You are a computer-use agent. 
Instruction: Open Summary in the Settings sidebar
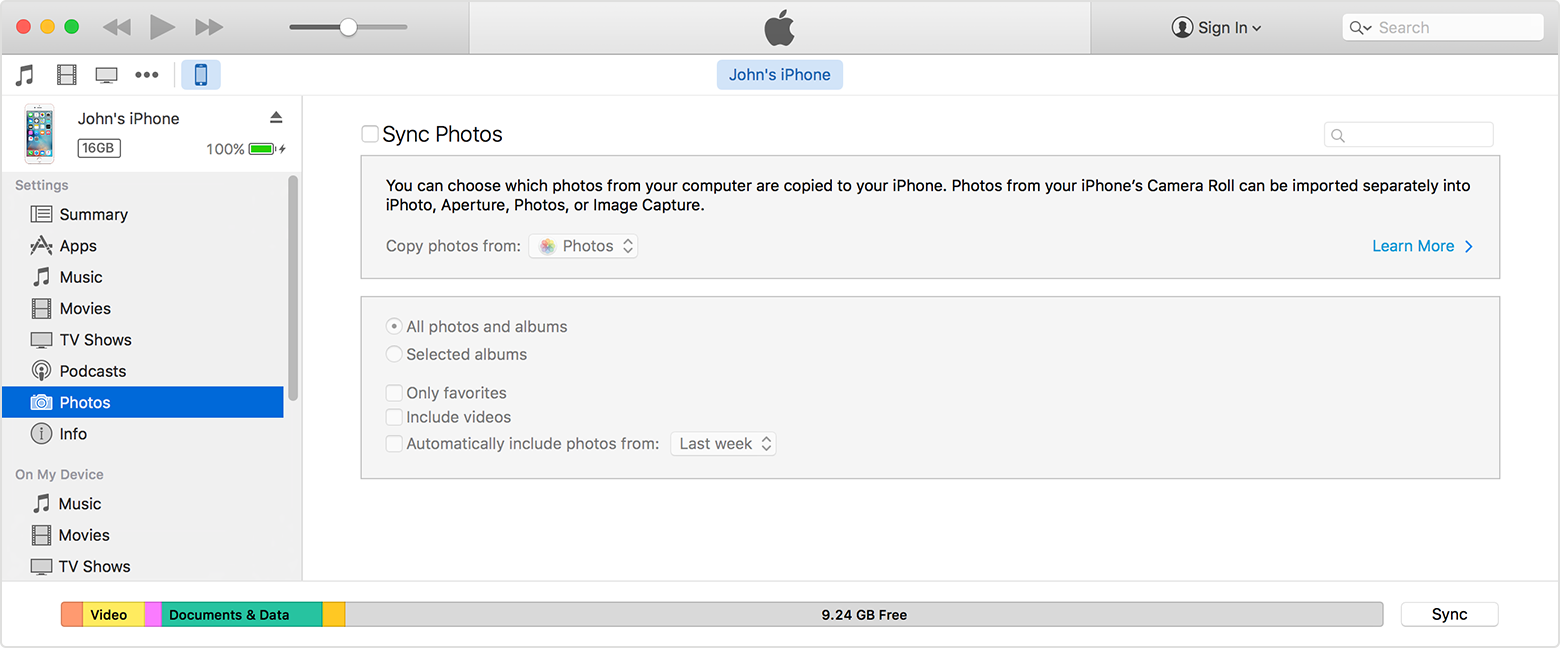click(93, 214)
